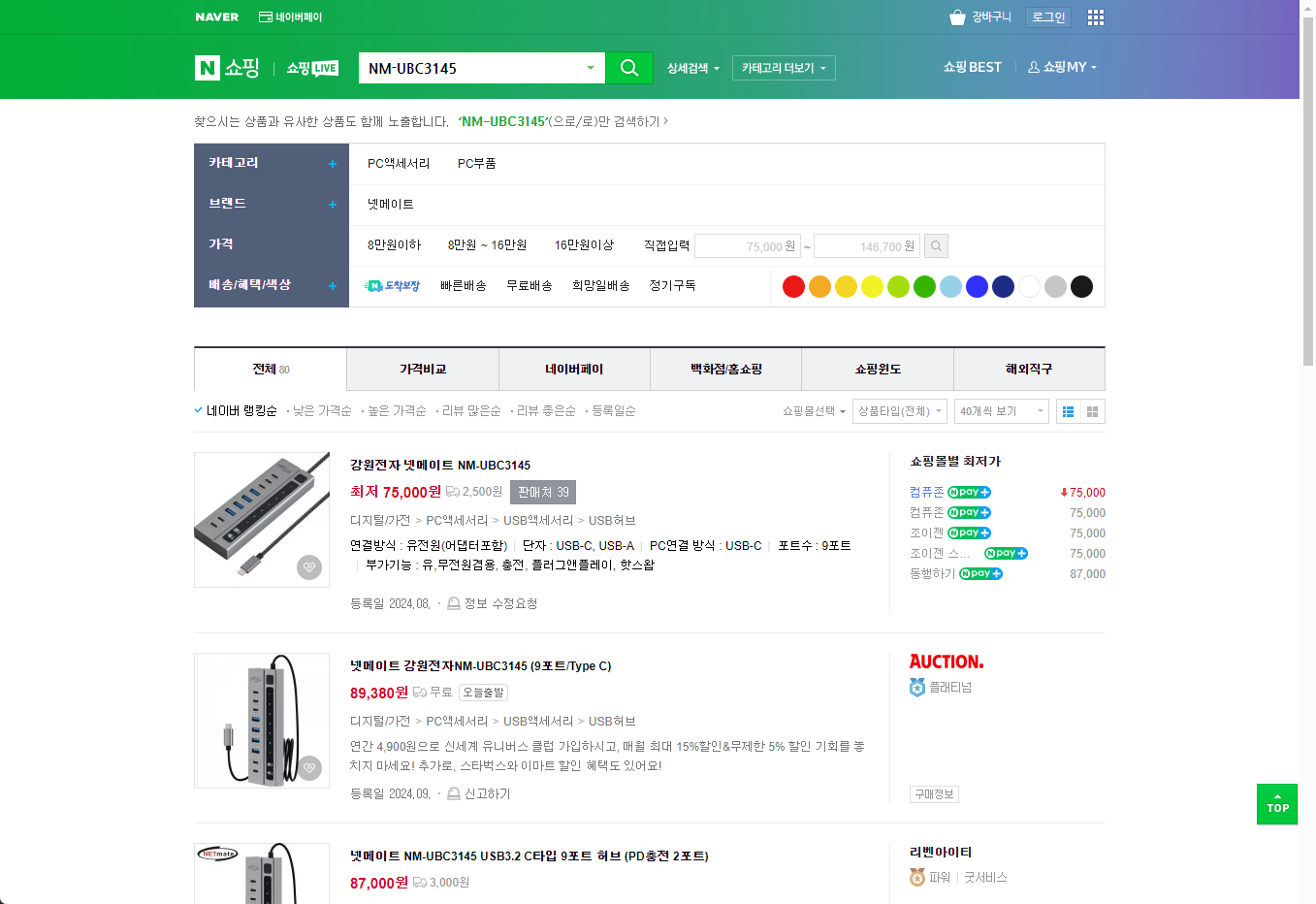1316x904 pixels.
Task: Open Shopping LIVE icon
Action: 312,68
